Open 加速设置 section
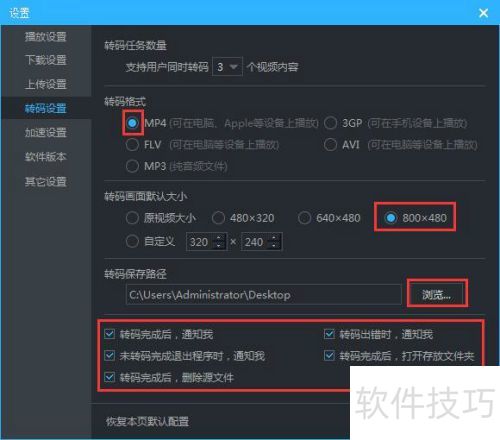The width and height of the screenshot is (500, 440). (46, 132)
